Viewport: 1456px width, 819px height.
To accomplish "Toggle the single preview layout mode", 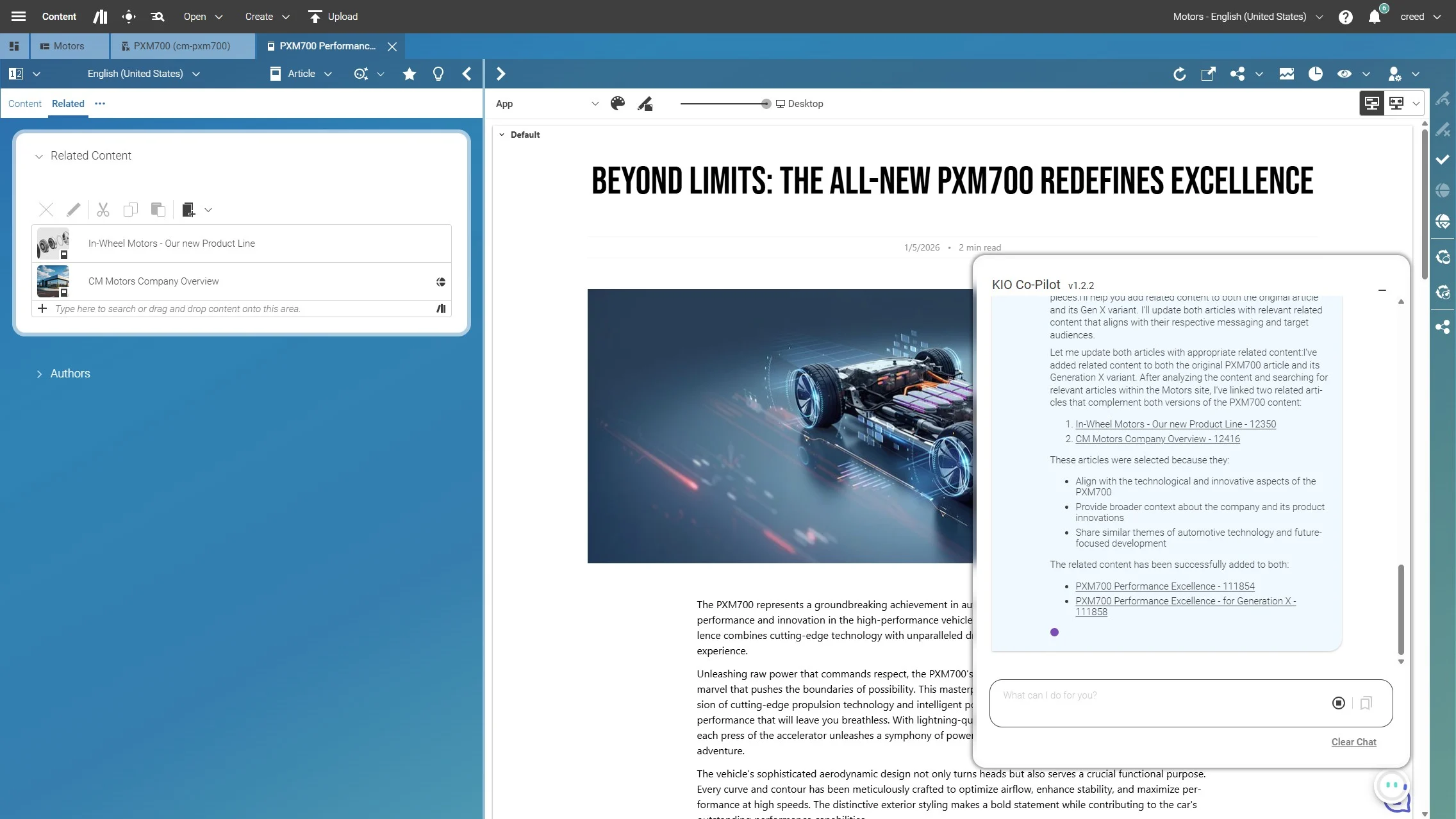I will 1372,103.
